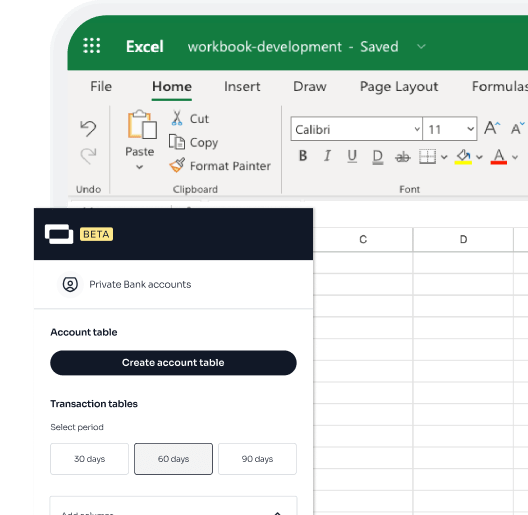Viewport: 528px width, 515px height.
Task: Switch to the Home tab
Action: 172,87
